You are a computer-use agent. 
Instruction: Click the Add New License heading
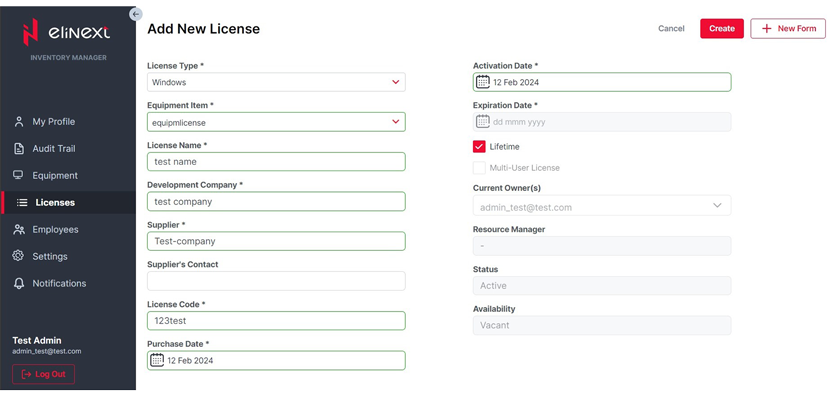tap(204, 29)
